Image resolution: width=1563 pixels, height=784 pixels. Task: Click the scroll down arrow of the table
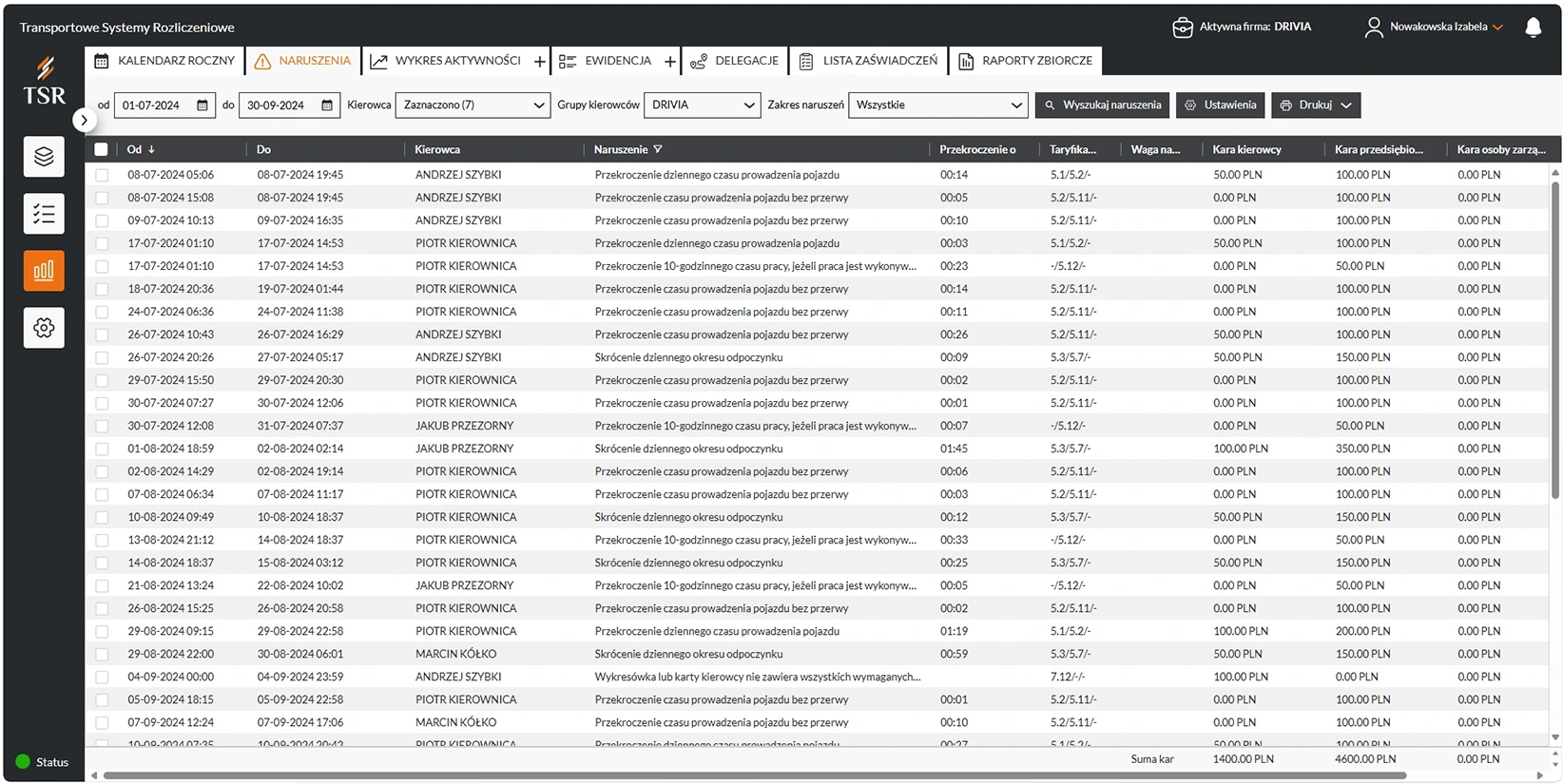(x=1555, y=736)
